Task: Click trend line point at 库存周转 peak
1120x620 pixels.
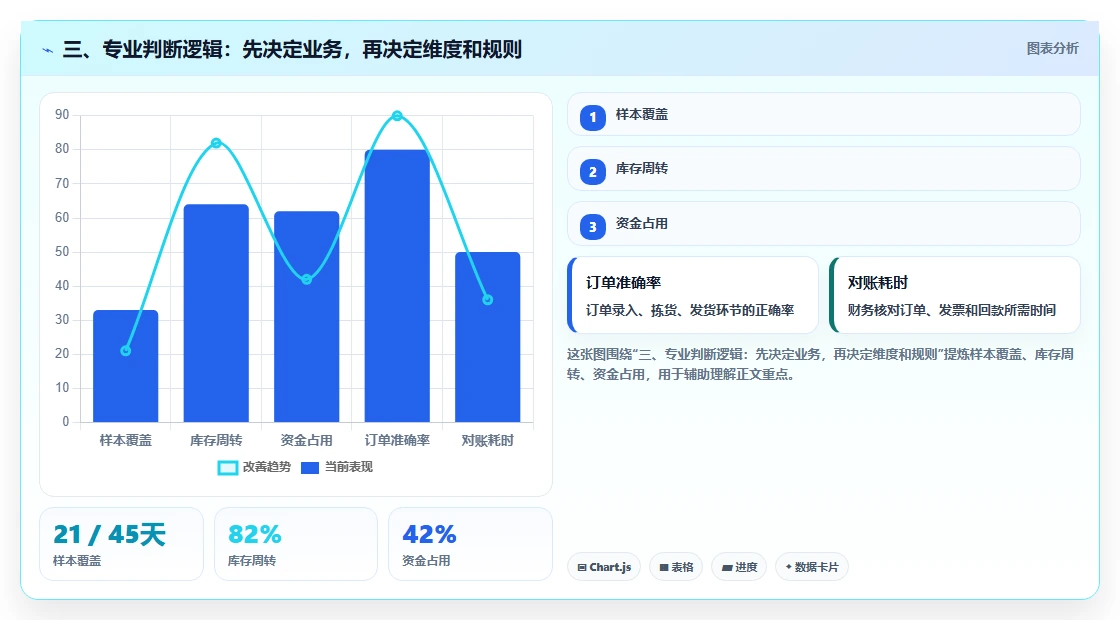Action: click(x=216, y=143)
